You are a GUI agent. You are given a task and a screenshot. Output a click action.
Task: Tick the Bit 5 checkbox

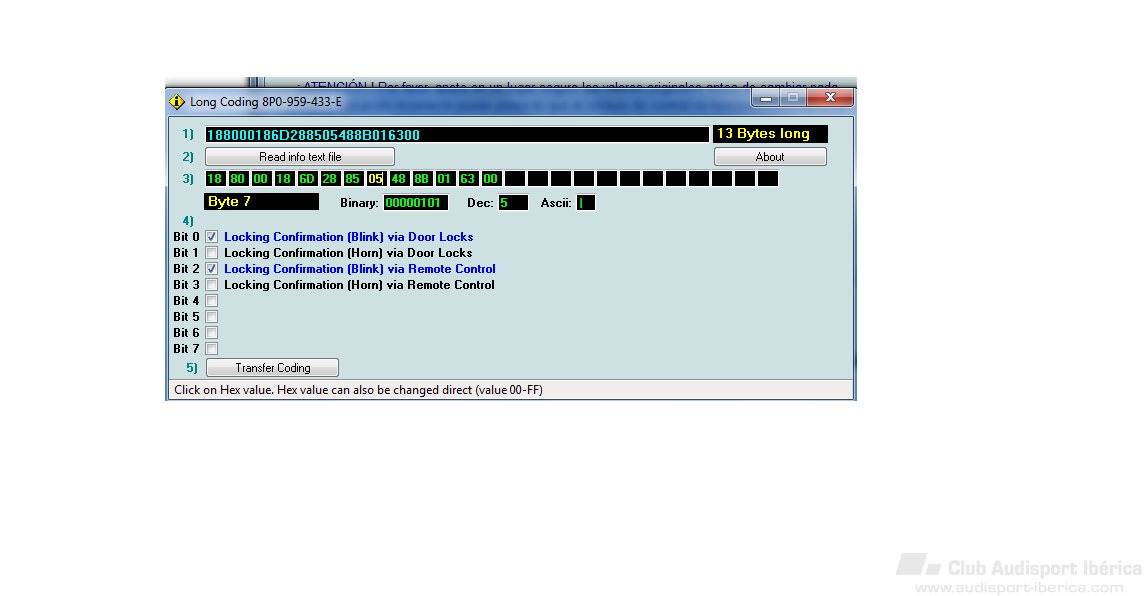[x=212, y=317]
